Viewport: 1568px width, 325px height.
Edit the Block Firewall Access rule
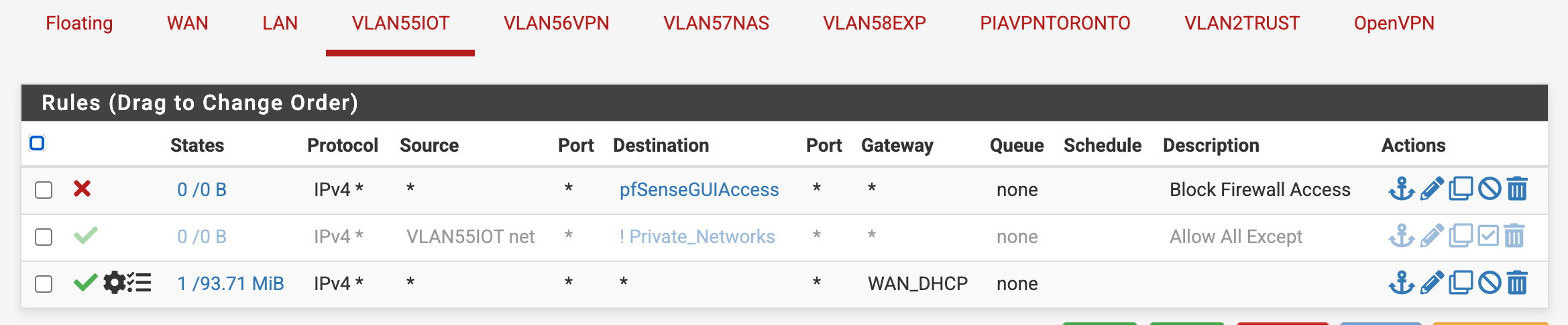pos(1431,189)
